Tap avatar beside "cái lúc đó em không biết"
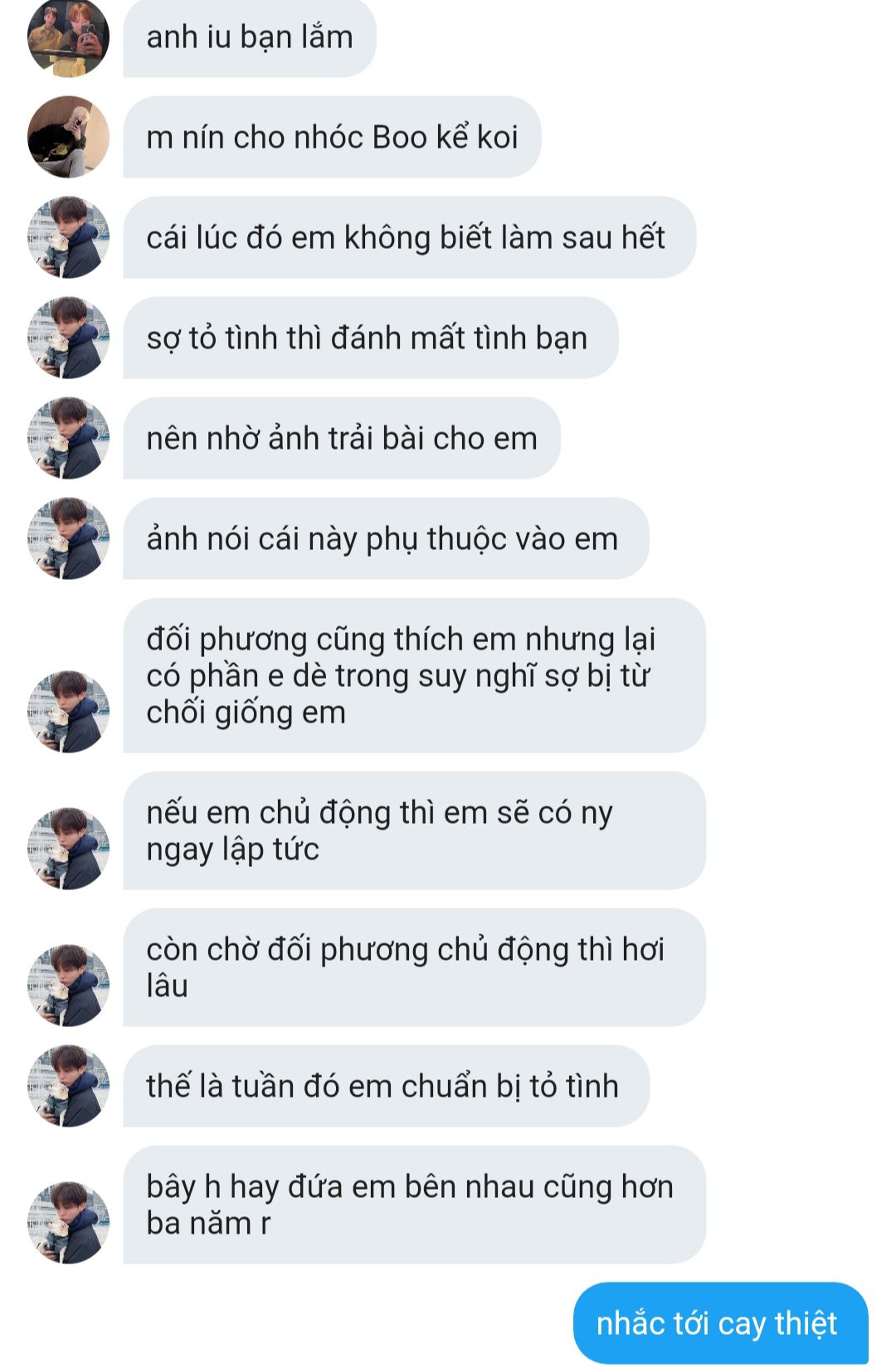The height and width of the screenshot is (1368, 896). click(x=69, y=237)
